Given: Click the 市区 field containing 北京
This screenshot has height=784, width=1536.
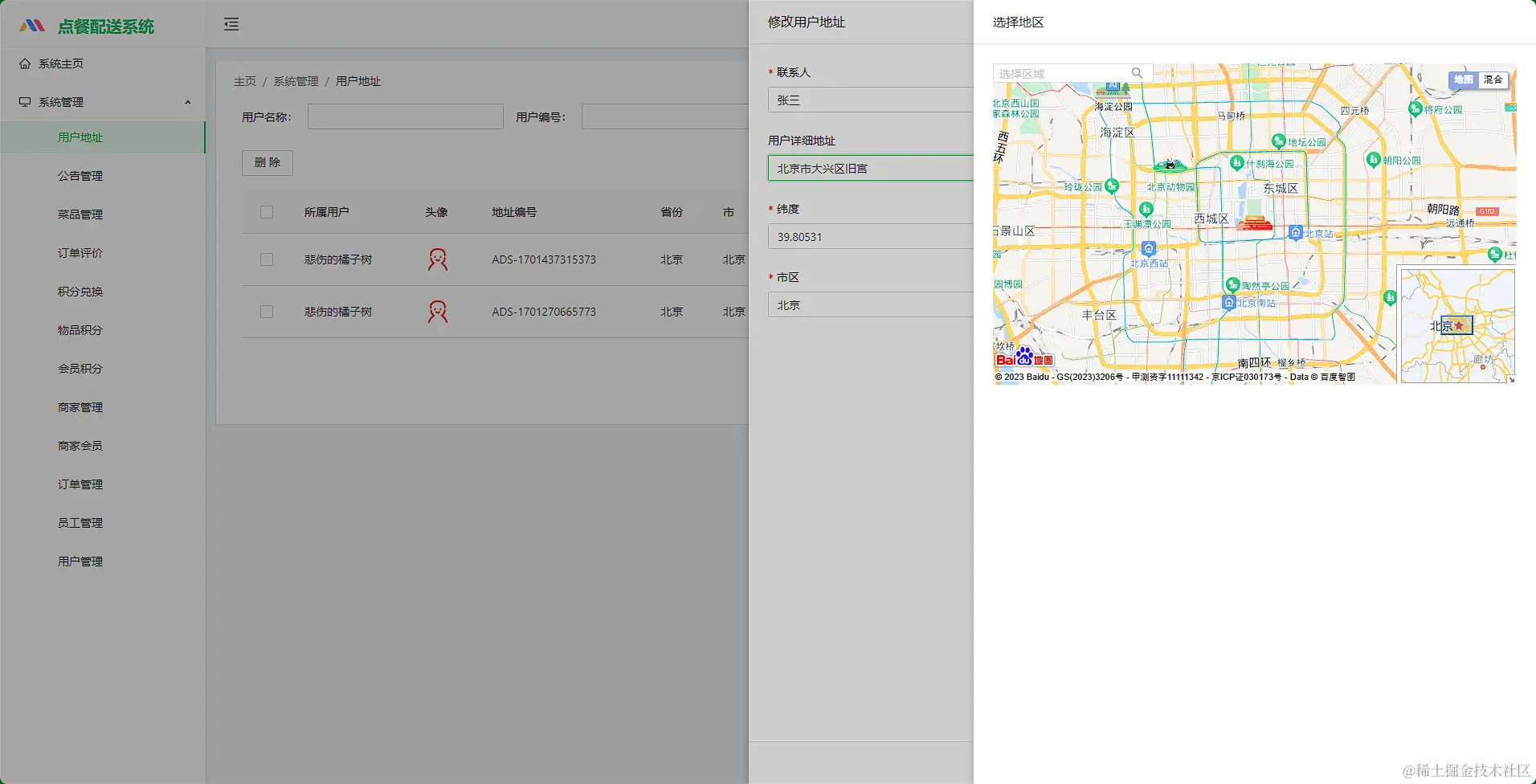Looking at the screenshot, I should [871, 305].
